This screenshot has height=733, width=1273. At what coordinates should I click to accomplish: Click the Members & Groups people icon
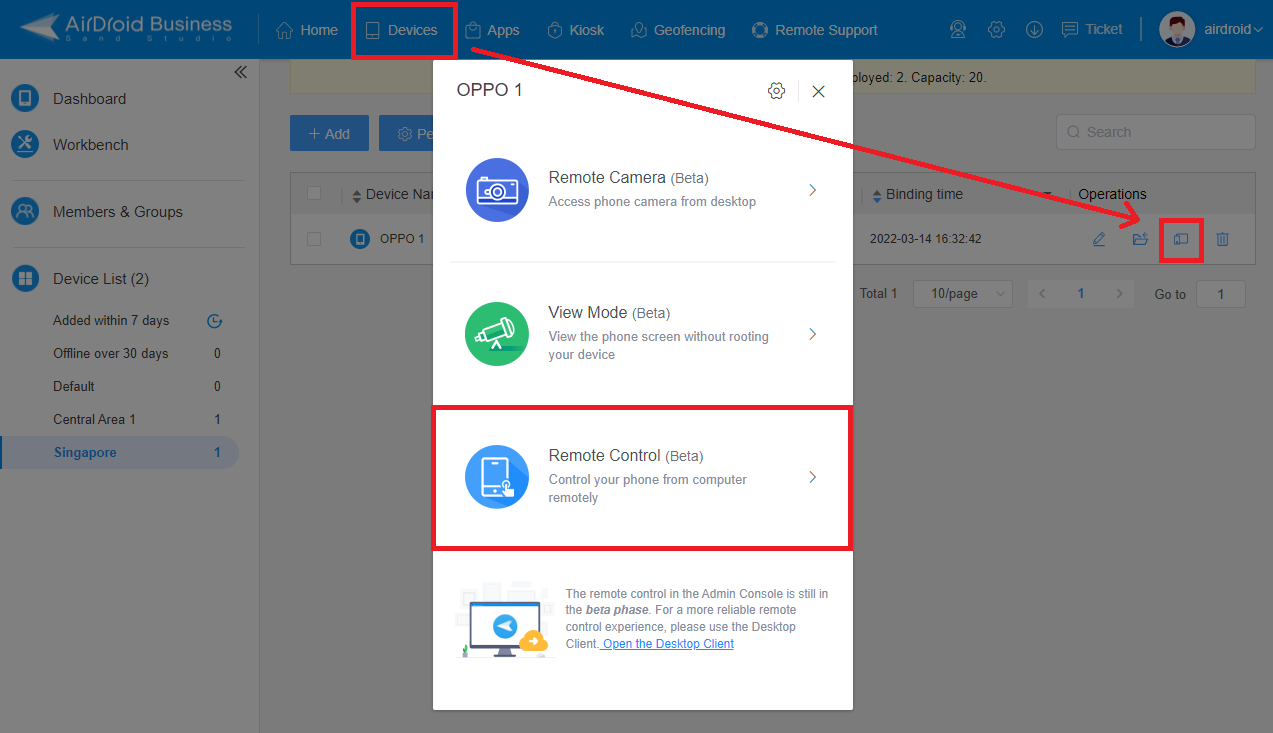point(25,211)
